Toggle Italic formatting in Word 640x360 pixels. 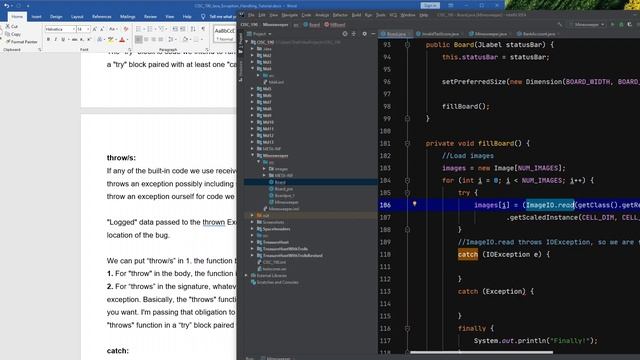(x=56, y=39)
